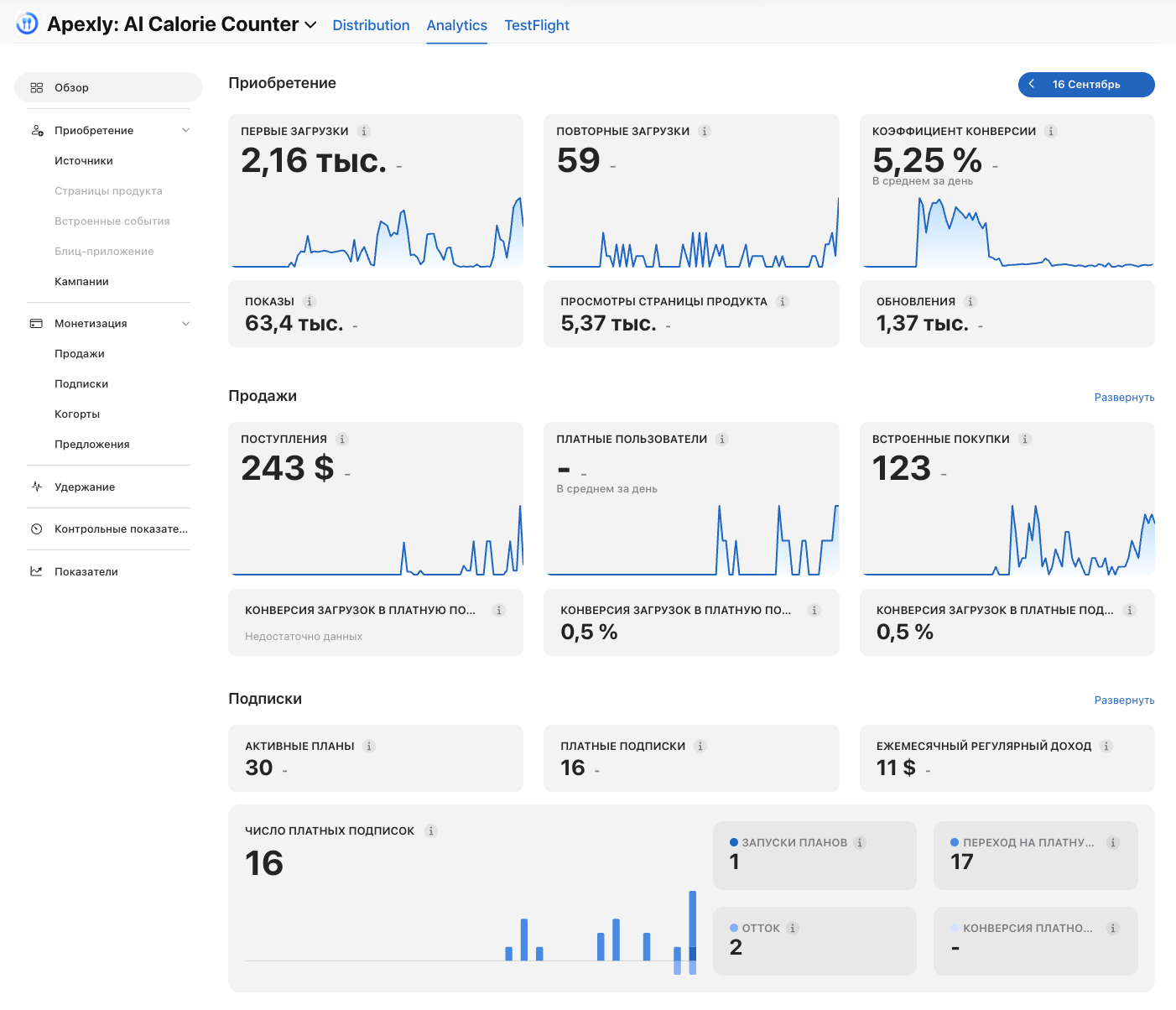
Task: Click the Запуски планов info icon
Action: [x=860, y=842]
